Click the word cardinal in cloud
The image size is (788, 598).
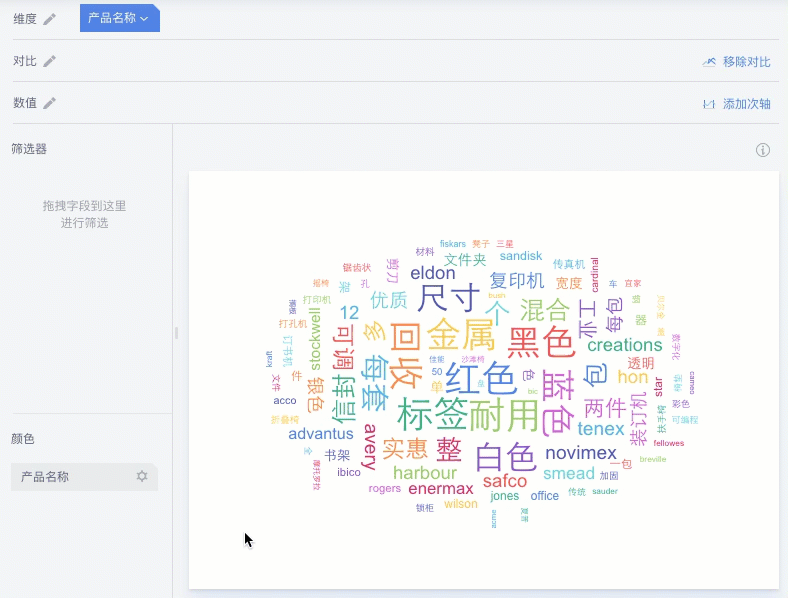[595, 275]
